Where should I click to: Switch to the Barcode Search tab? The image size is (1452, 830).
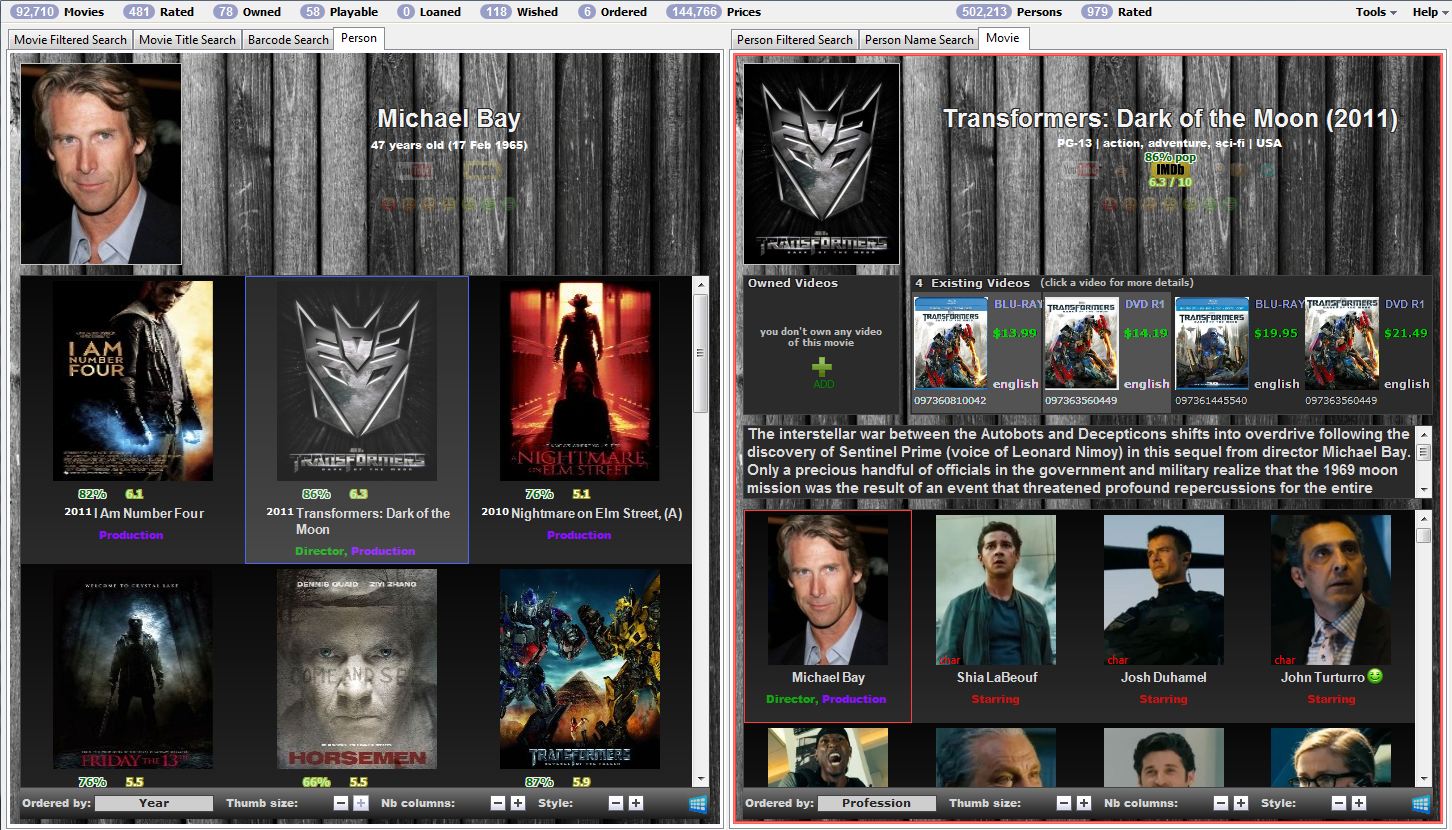288,39
